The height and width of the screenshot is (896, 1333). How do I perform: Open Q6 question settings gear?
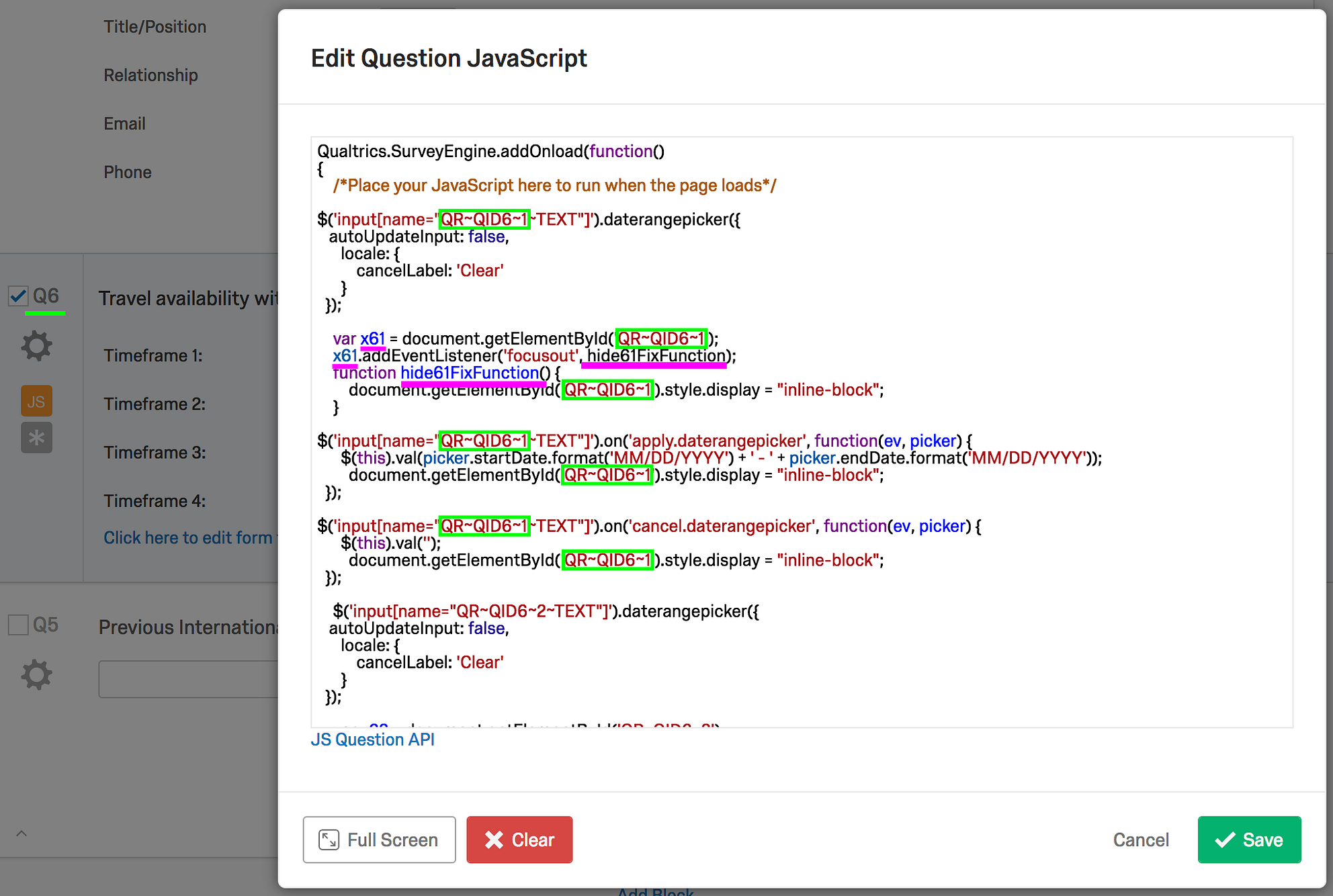tap(36, 345)
